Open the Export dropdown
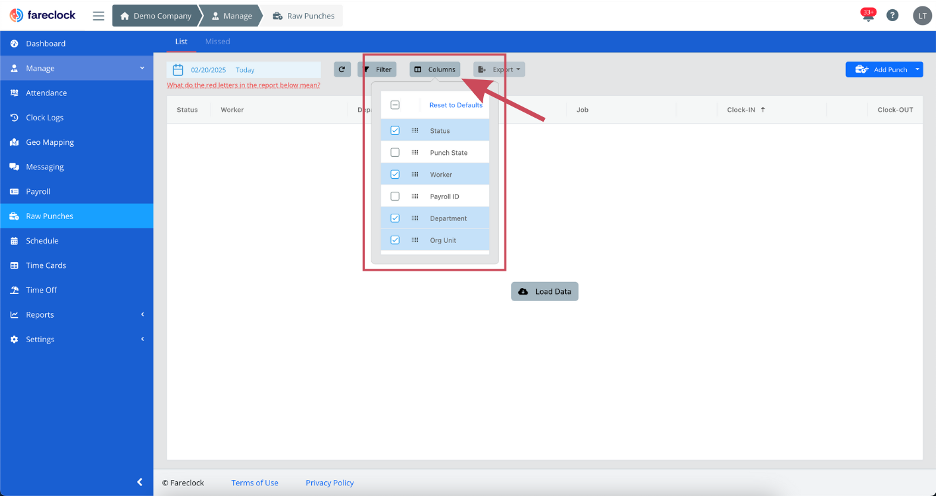The image size is (936, 496). coord(499,69)
